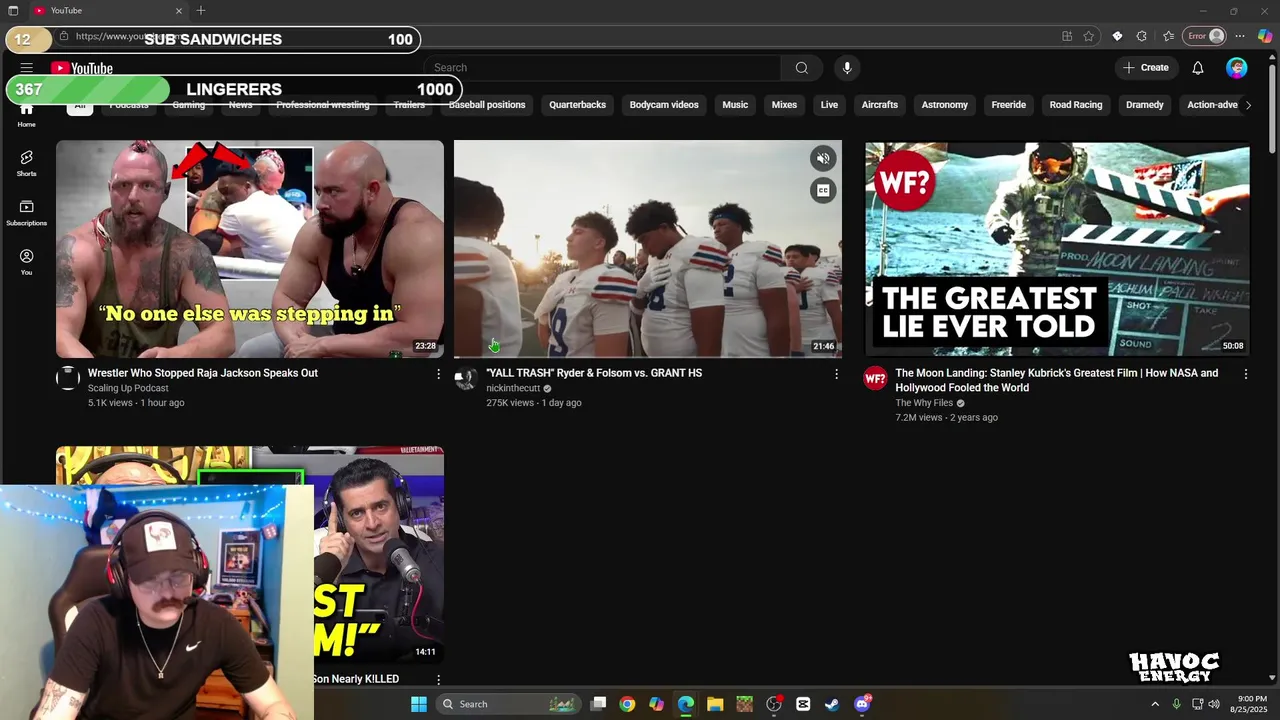Open browser Settings and more menu

point(1240,36)
